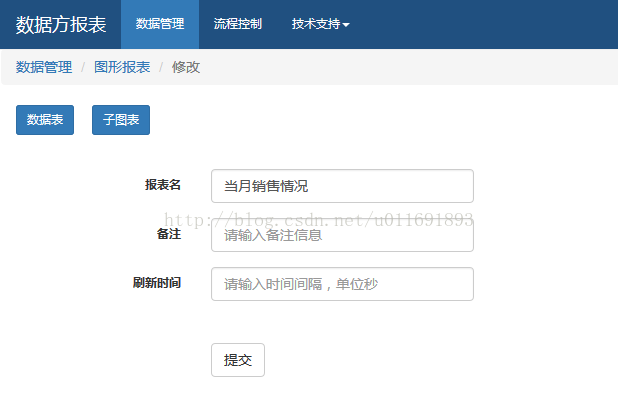The image size is (618, 418).
Task: Click the blue 子图表 button
Action: click(121, 120)
